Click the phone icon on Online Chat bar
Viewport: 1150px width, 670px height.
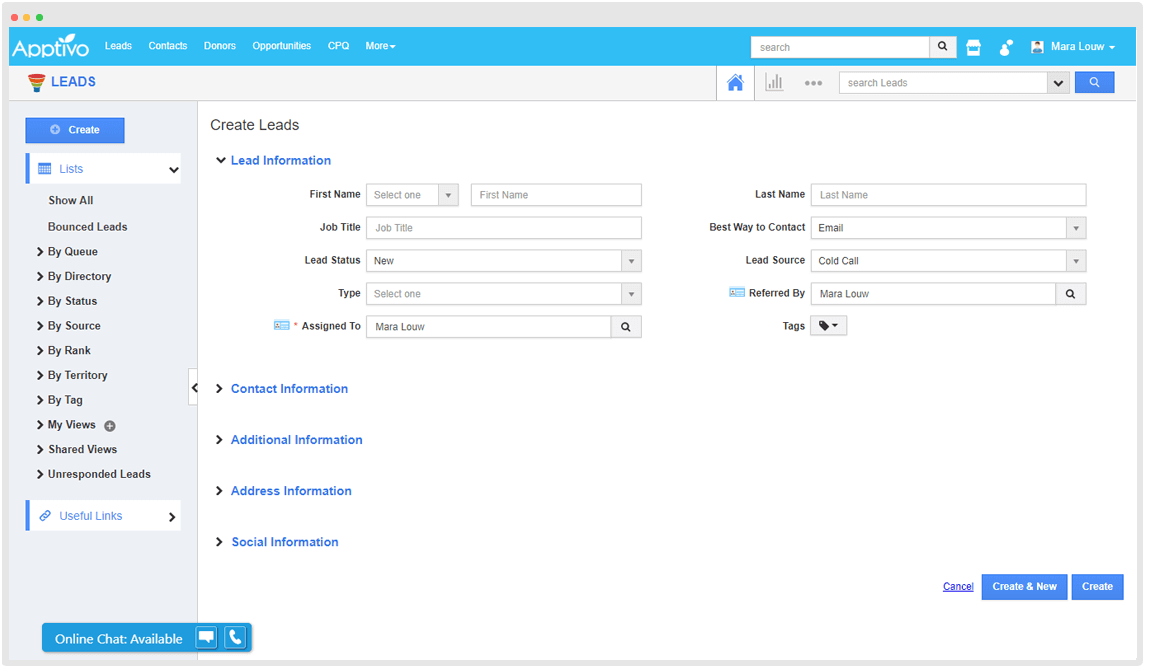tap(236, 637)
